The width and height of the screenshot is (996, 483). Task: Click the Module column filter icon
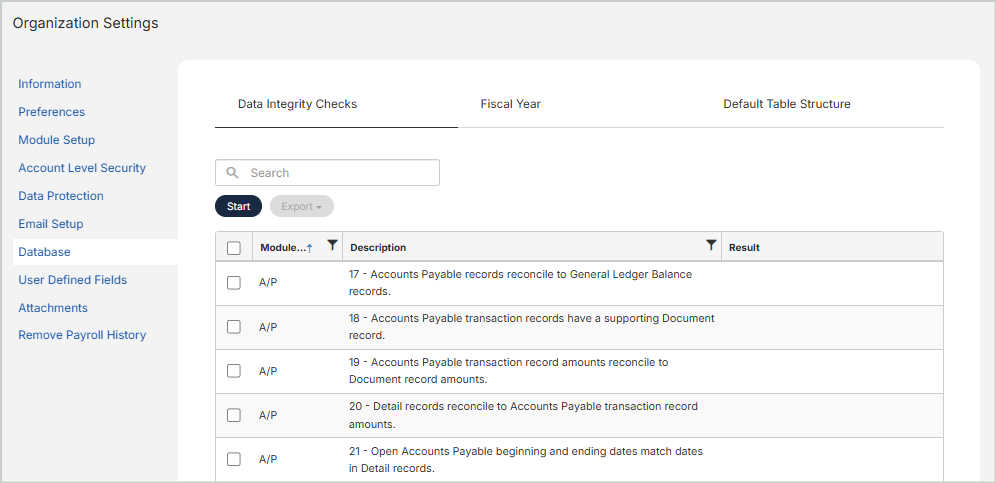pyautogui.click(x=332, y=246)
